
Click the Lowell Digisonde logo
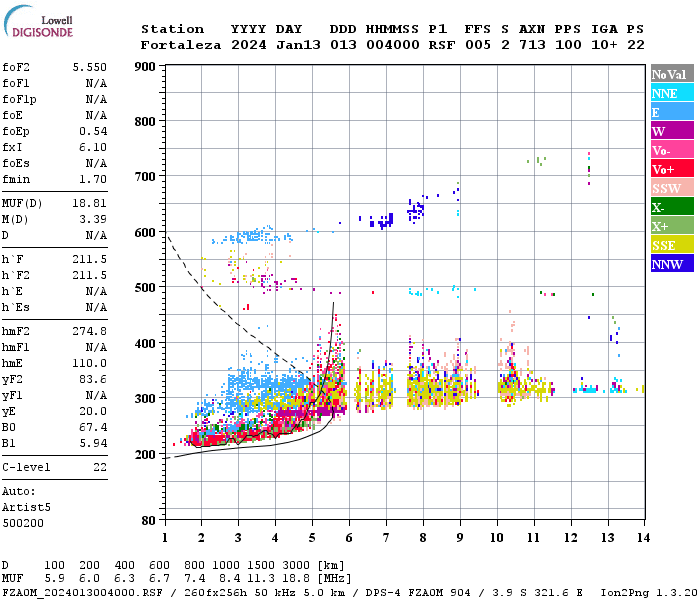(38, 21)
